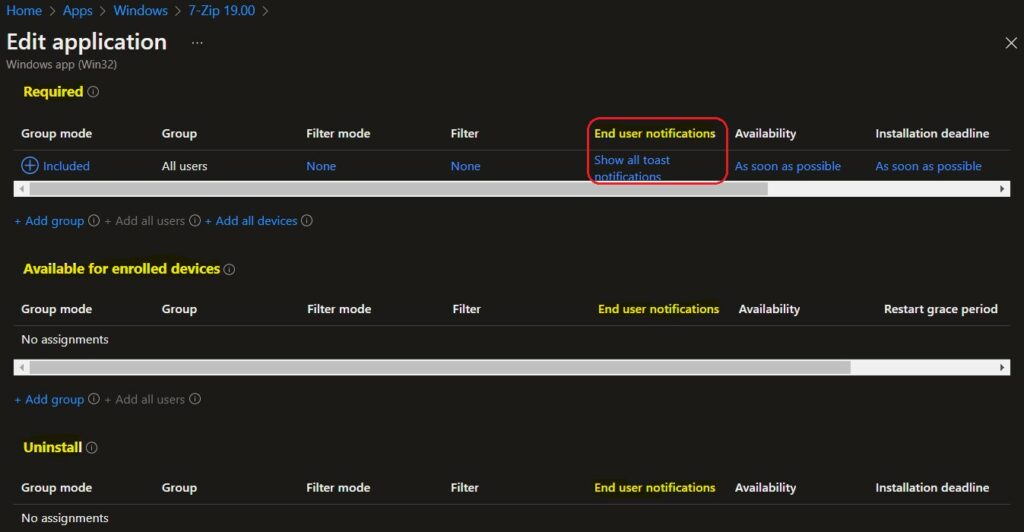Viewport: 1024px width, 532px height.
Task: Click Installation deadline header in Required table
Action: click(x=932, y=133)
